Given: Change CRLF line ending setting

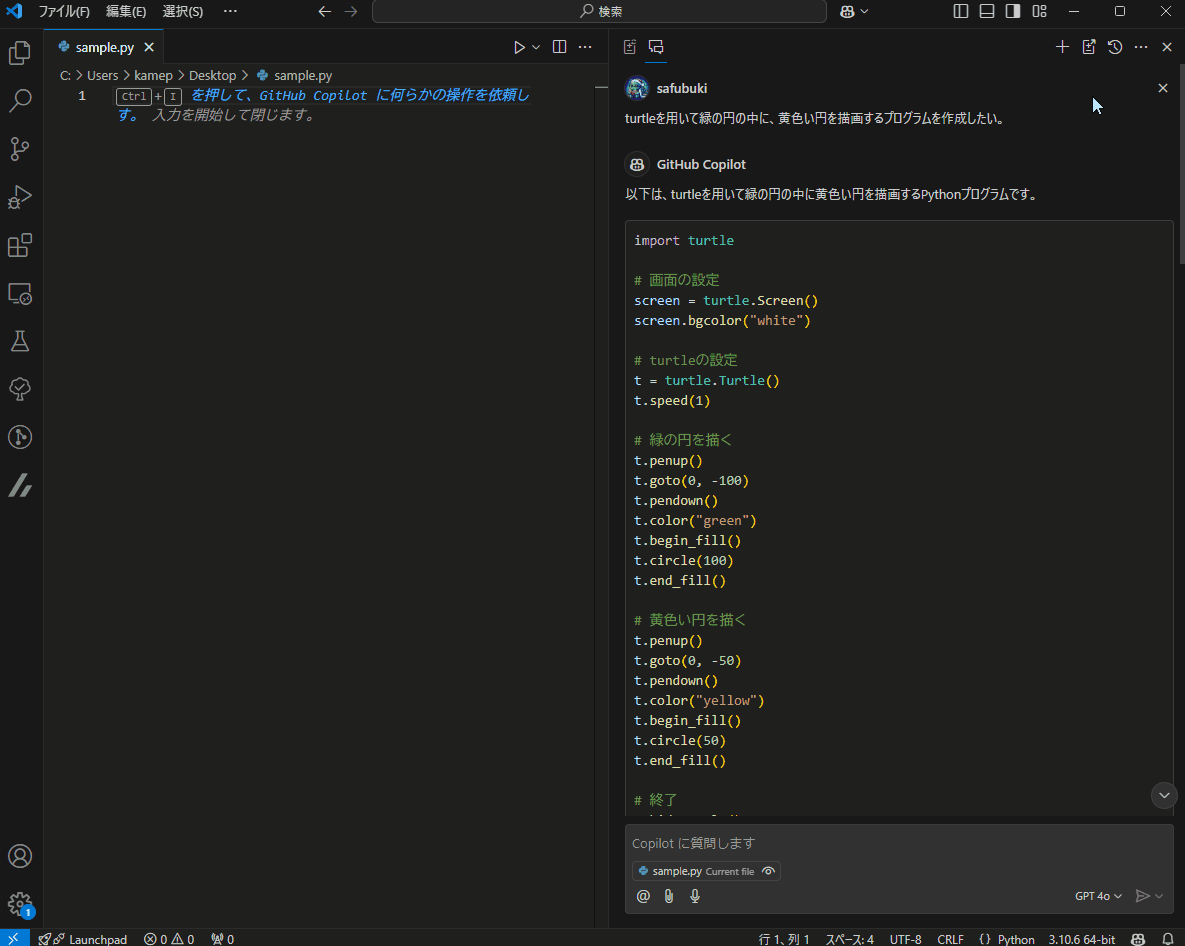Looking at the screenshot, I should point(950,939).
